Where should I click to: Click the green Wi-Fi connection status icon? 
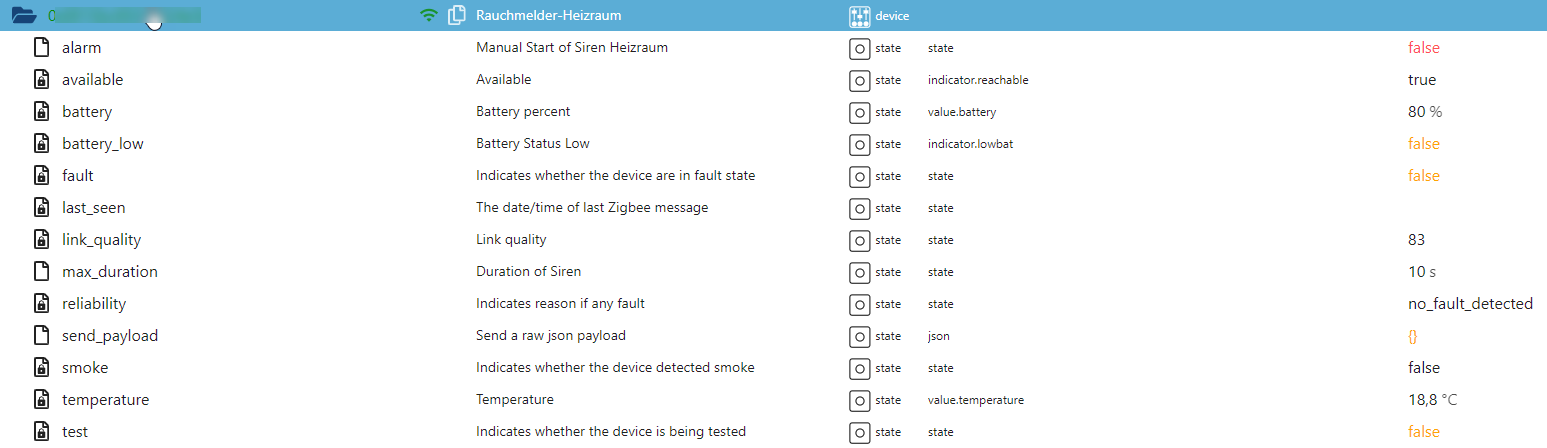pyautogui.click(x=429, y=15)
